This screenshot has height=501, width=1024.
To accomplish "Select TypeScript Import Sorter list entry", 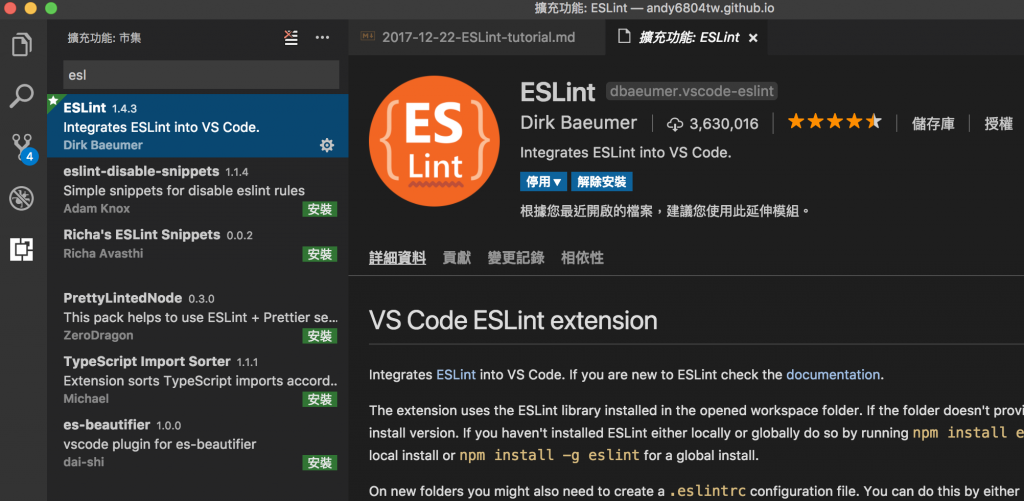I will coord(198,380).
